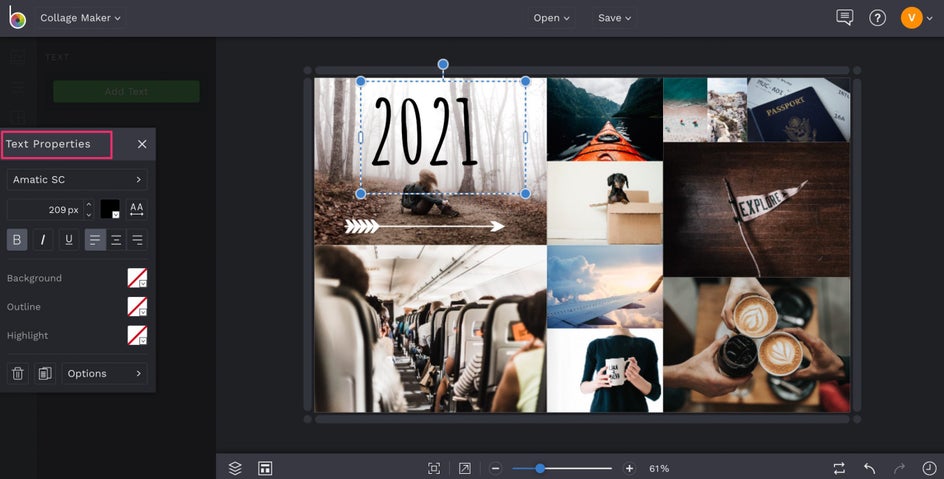
Task: Select the airplane wing clouds photo
Action: click(x=604, y=286)
